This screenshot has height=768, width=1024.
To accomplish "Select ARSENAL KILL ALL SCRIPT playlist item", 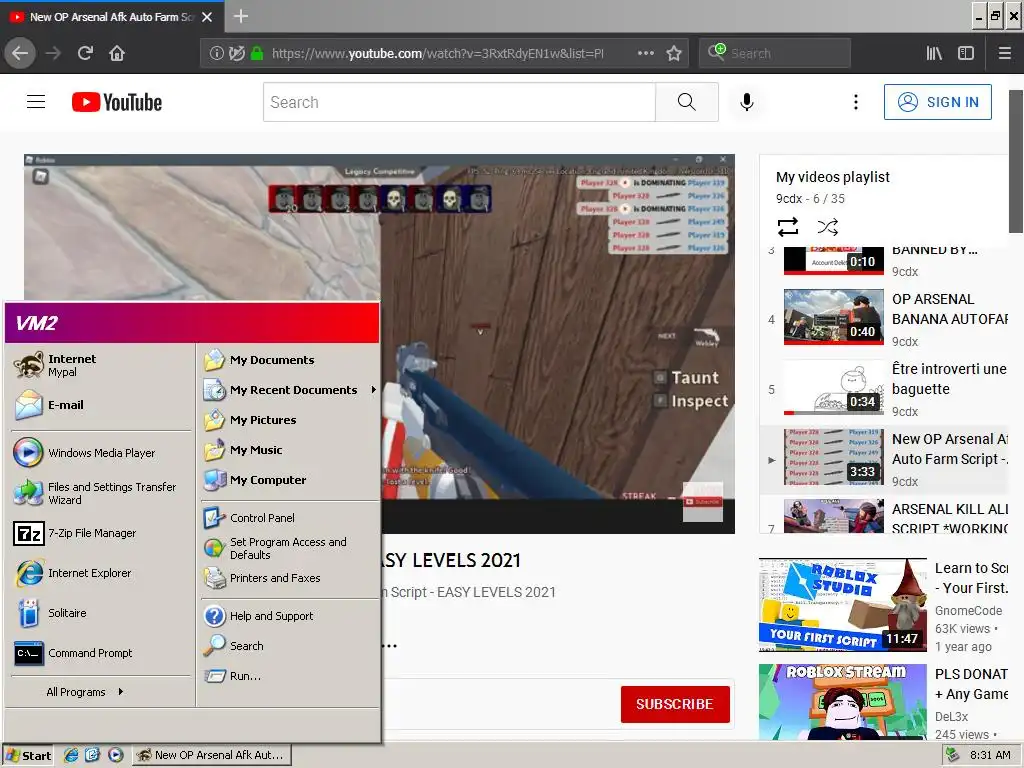I will click(x=885, y=516).
